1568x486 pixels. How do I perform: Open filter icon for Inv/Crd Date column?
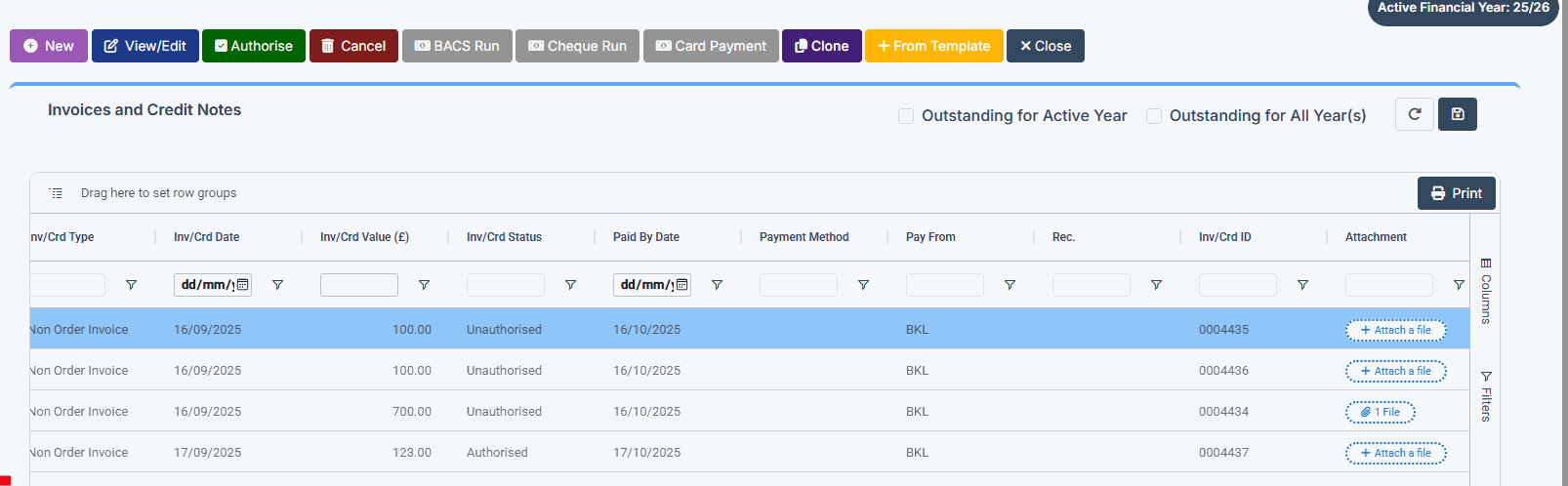click(x=277, y=285)
